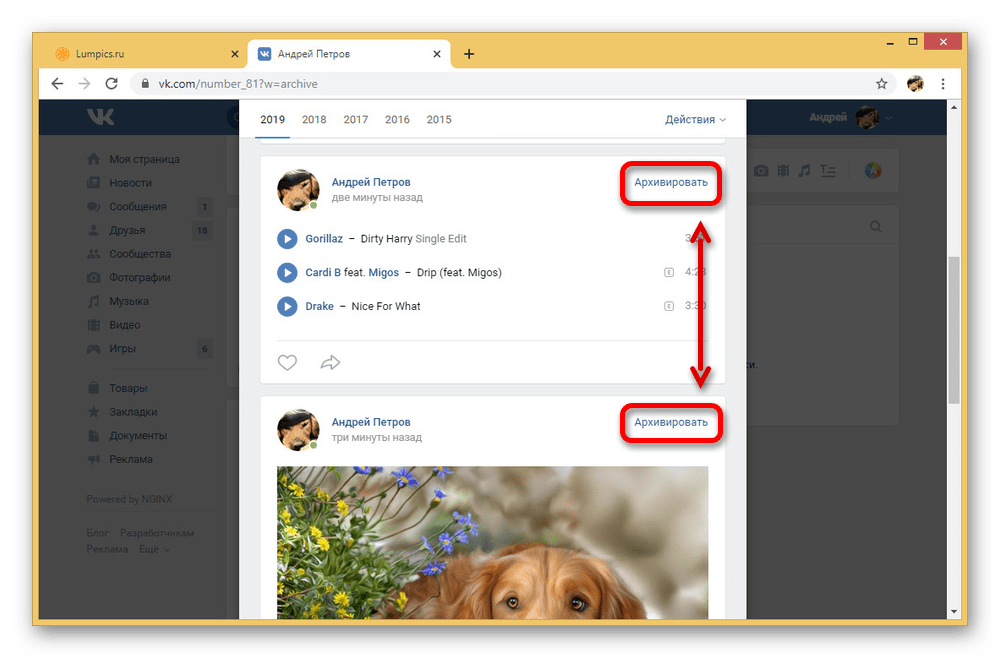The image size is (1000, 658).
Task: Open Разработчикам footer link
Action: tap(157, 533)
